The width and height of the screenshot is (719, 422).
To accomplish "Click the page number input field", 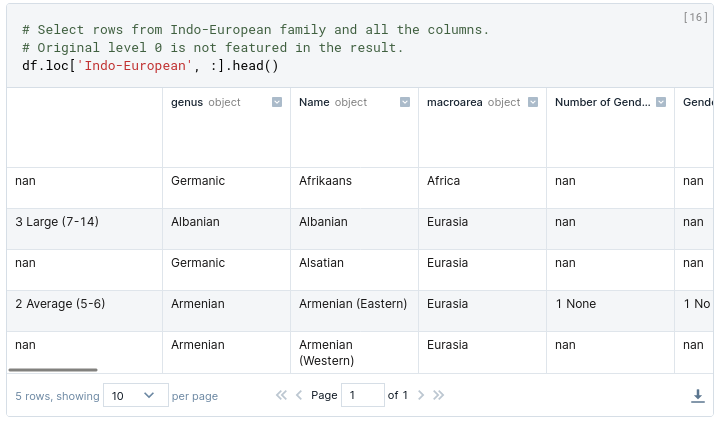I will 362,395.
